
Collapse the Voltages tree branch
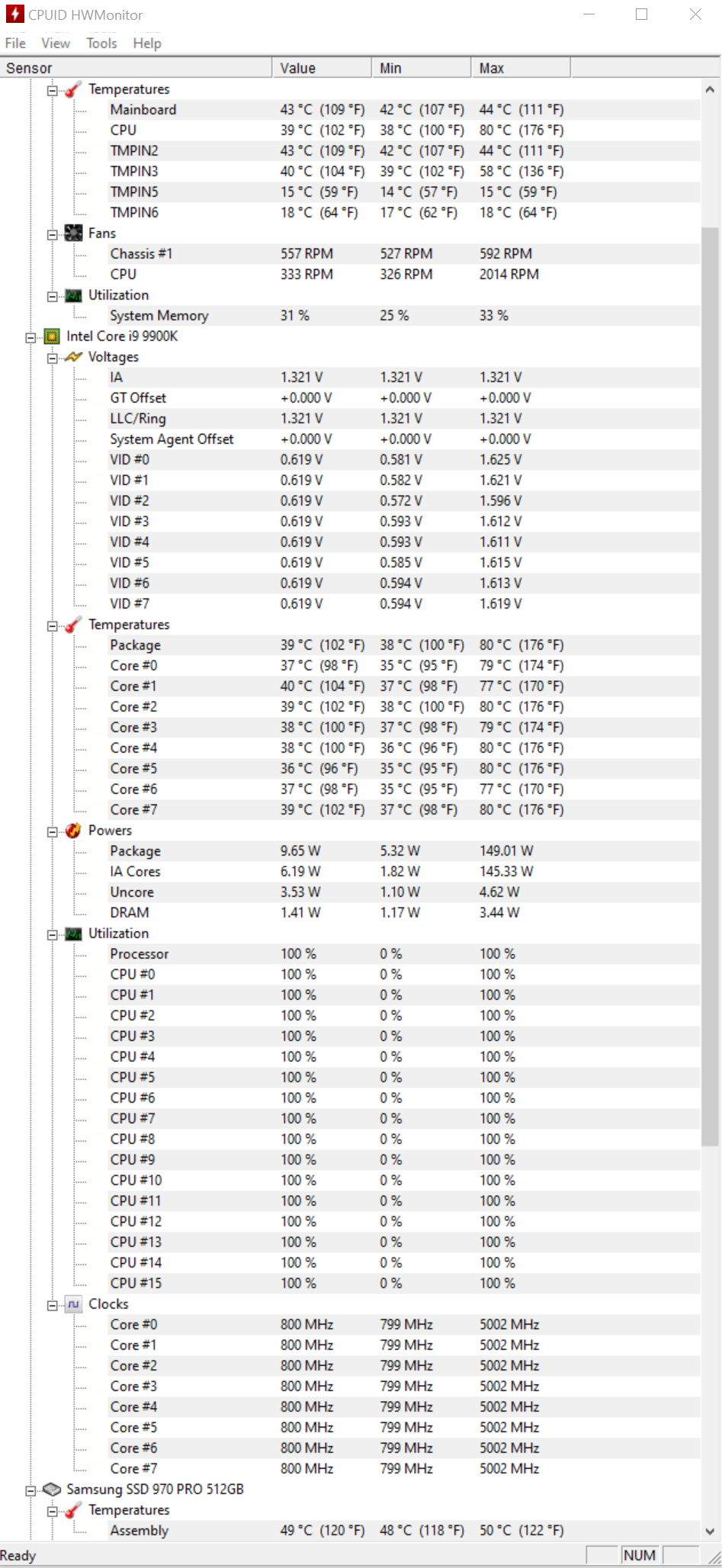(53, 358)
